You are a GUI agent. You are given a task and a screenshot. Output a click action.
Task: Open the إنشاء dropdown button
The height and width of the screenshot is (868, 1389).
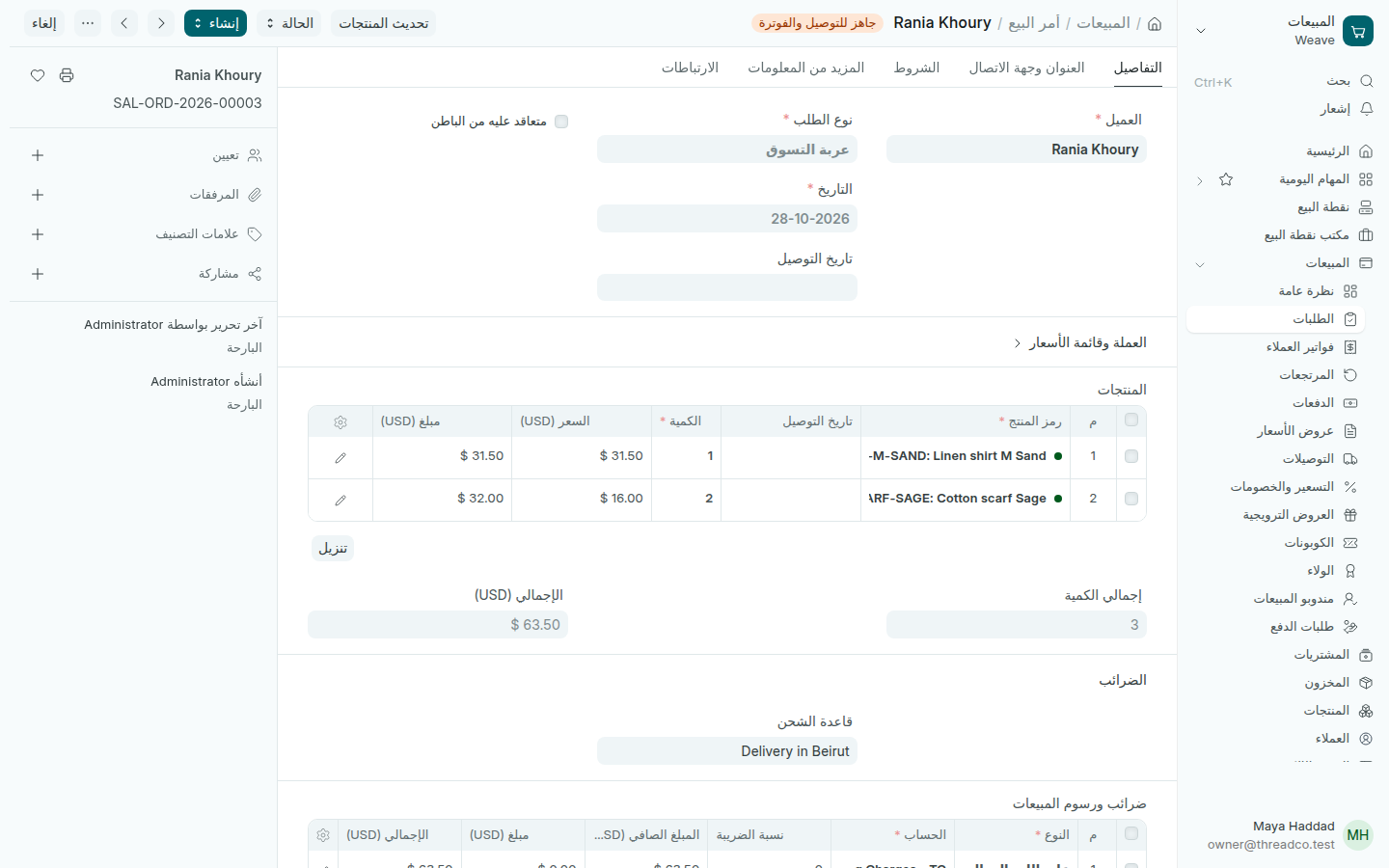click(215, 23)
